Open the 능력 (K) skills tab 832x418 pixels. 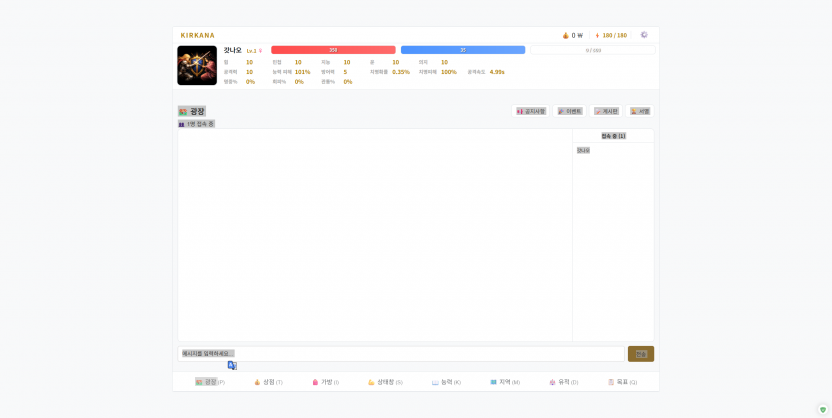click(446, 382)
